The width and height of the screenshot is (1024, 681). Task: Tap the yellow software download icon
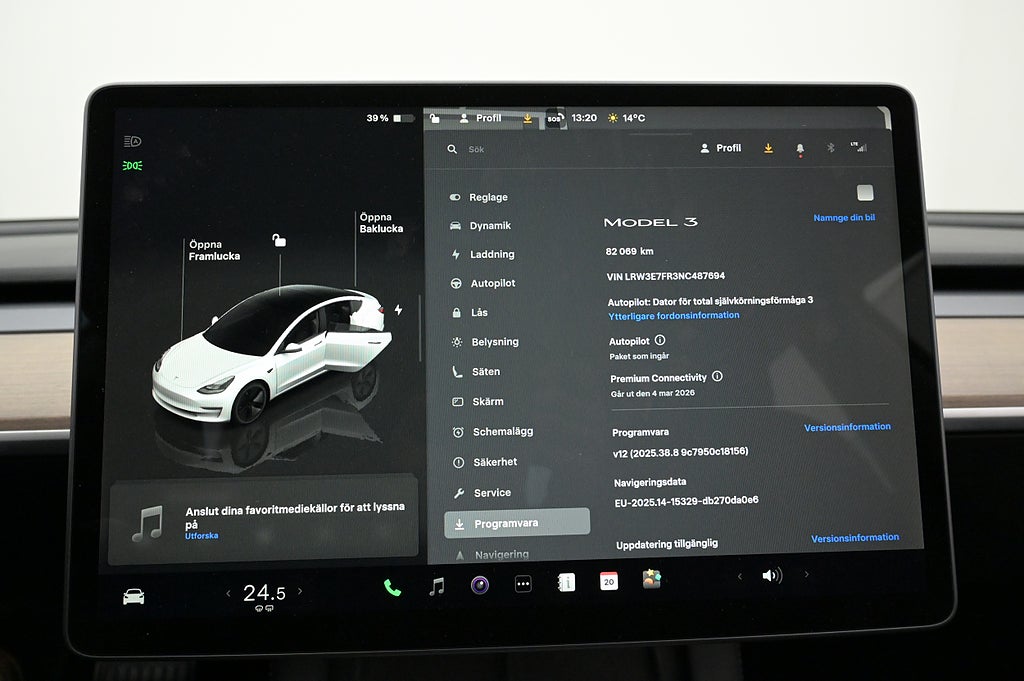coord(768,148)
